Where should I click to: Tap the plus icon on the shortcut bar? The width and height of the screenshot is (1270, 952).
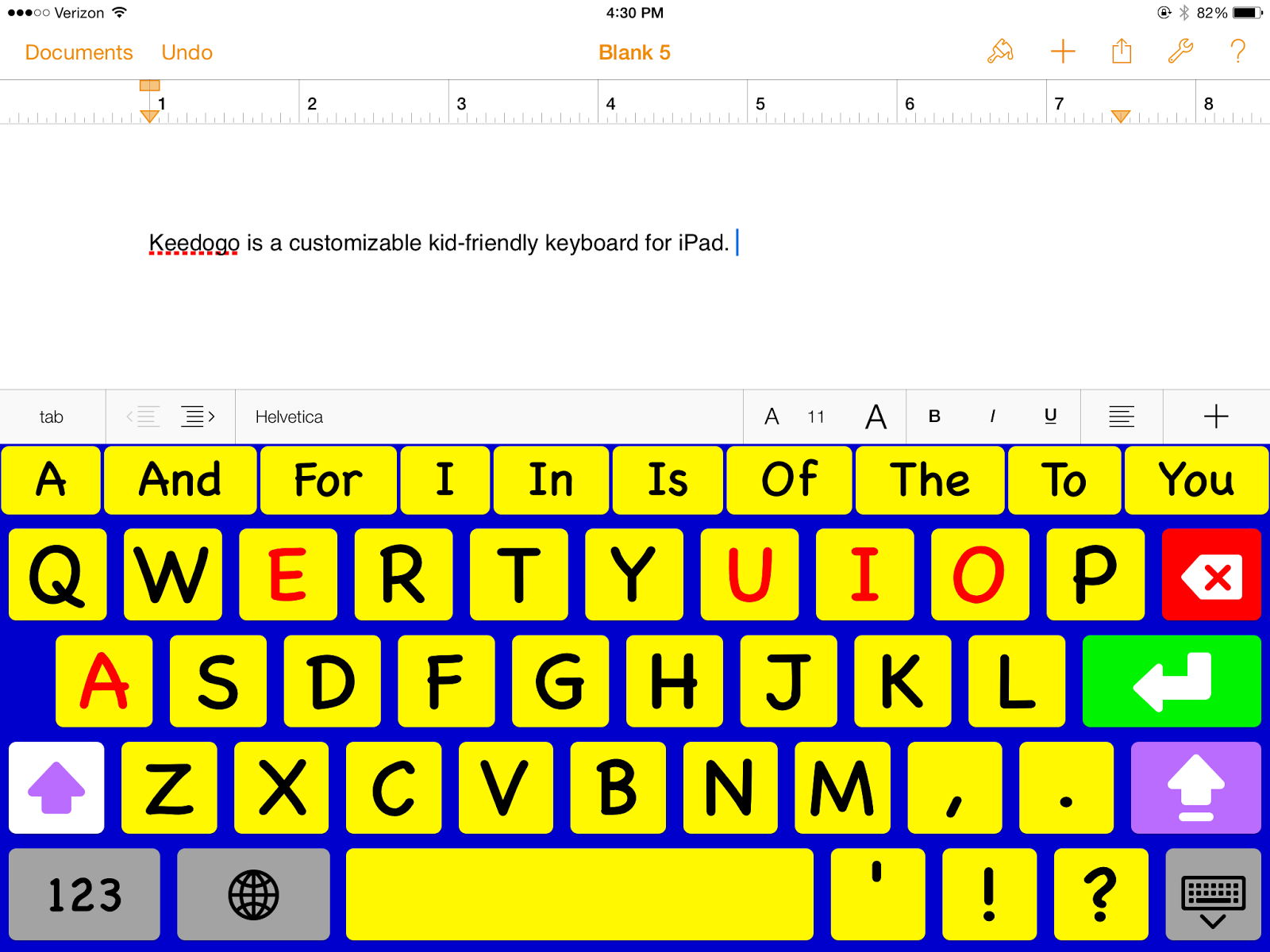pyautogui.click(x=1215, y=416)
